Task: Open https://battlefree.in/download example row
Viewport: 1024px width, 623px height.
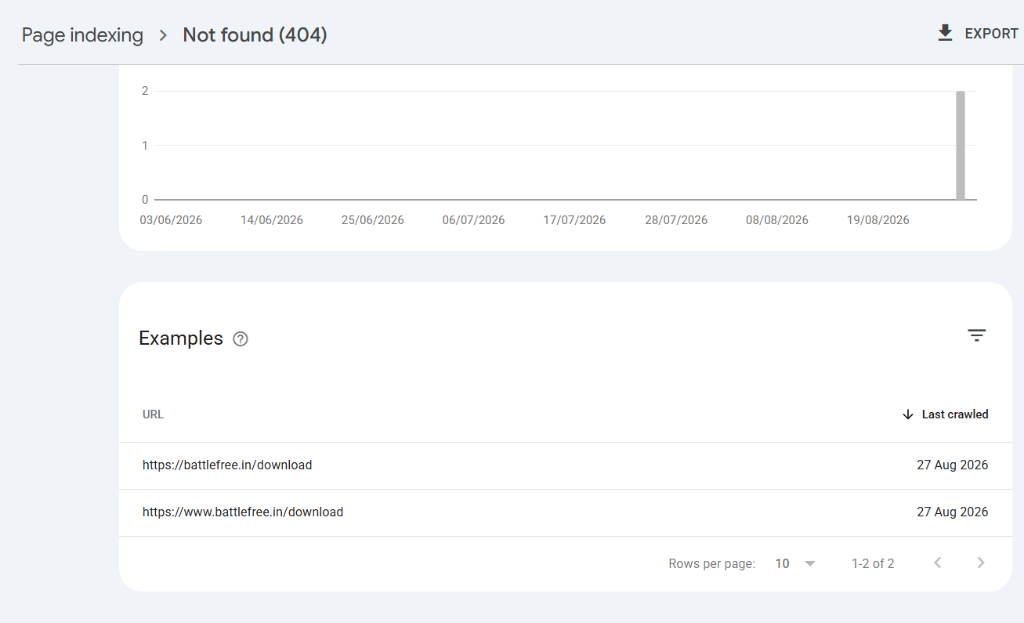Action: pos(566,466)
